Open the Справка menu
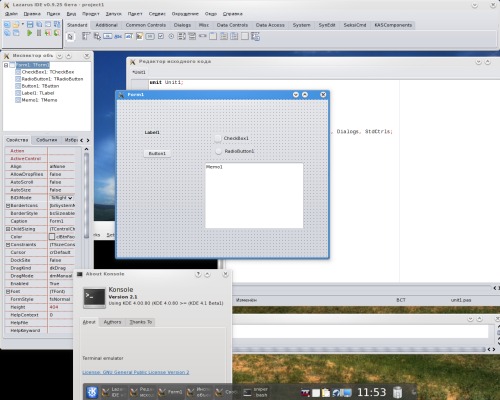The width and height of the screenshot is (500, 400). pyautogui.click(x=233, y=14)
